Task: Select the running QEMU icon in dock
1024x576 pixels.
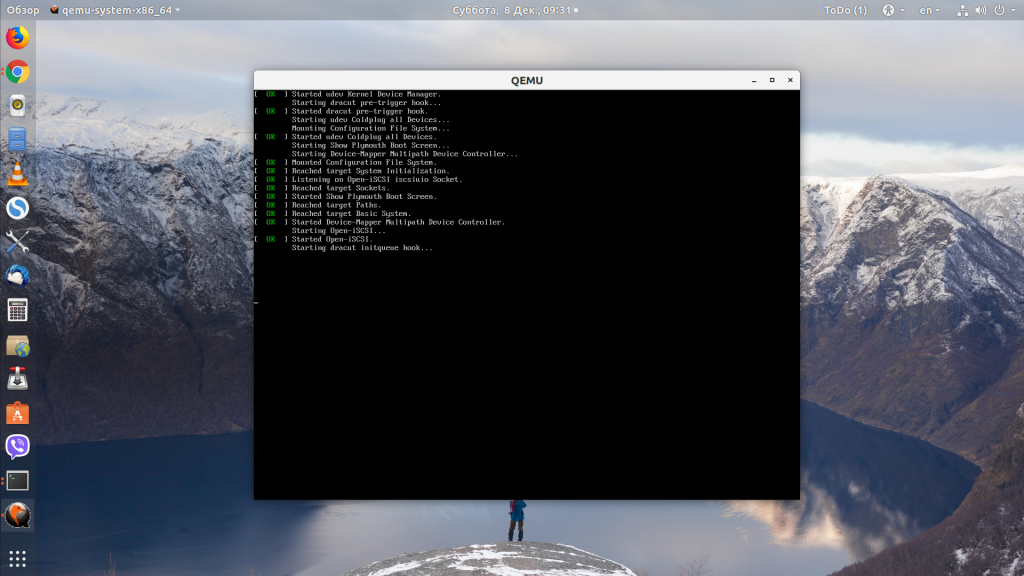Action: pos(18,515)
